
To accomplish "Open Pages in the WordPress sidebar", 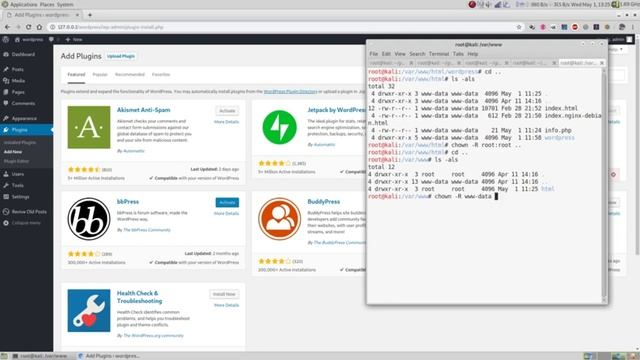I will pyautogui.click(x=18, y=92).
